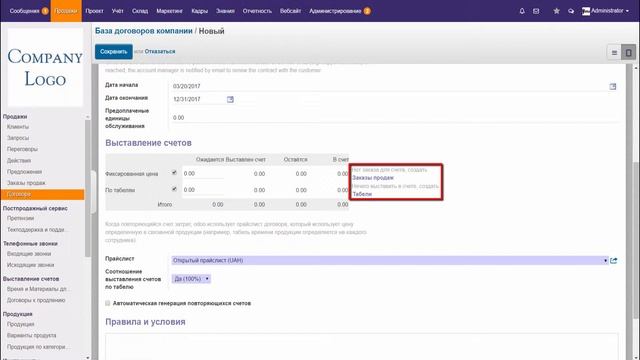Viewport: 640px width, 360px height.
Task: Open the envelope mail icon in top bar
Action: [x=536, y=11]
